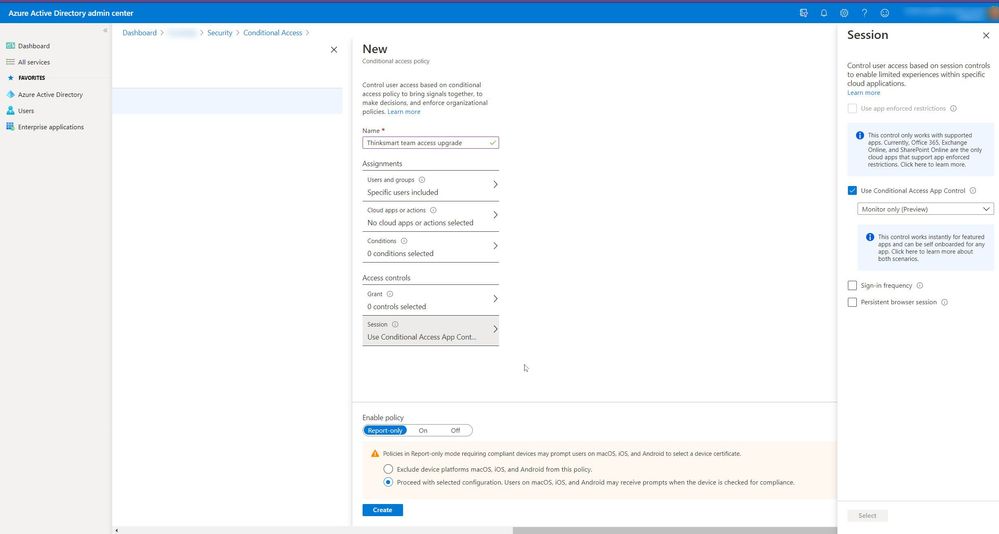
Task: Select Proceed with selected configuration radio
Action: pos(388,482)
